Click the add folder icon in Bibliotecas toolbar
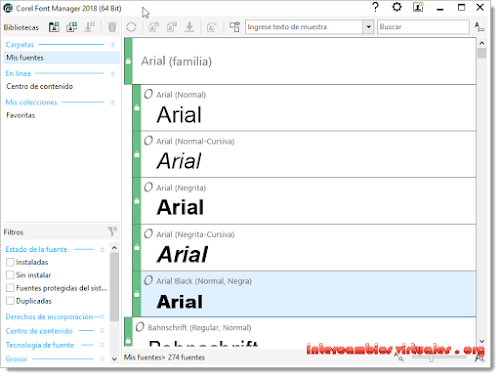Viewport: 500px width, 377px height. click(54, 27)
